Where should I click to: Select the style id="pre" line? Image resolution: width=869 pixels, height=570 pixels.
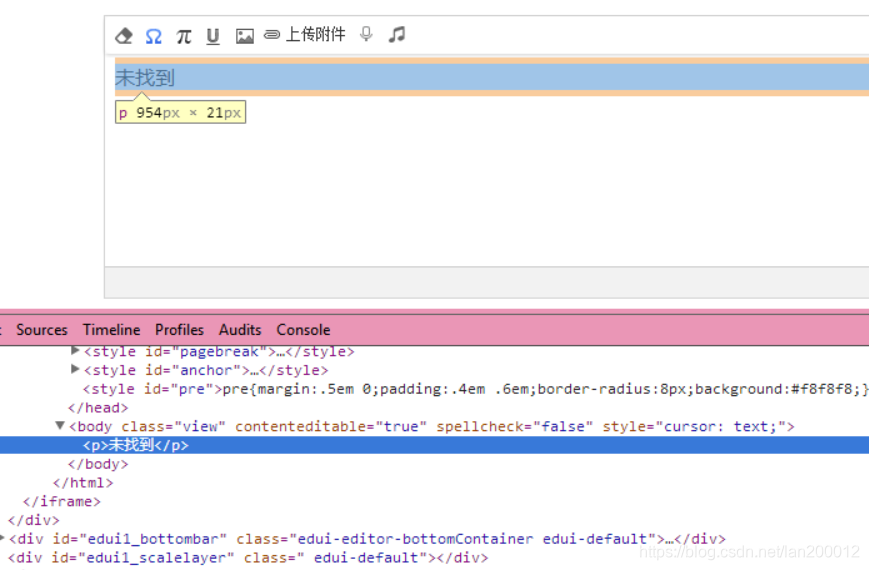476,389
